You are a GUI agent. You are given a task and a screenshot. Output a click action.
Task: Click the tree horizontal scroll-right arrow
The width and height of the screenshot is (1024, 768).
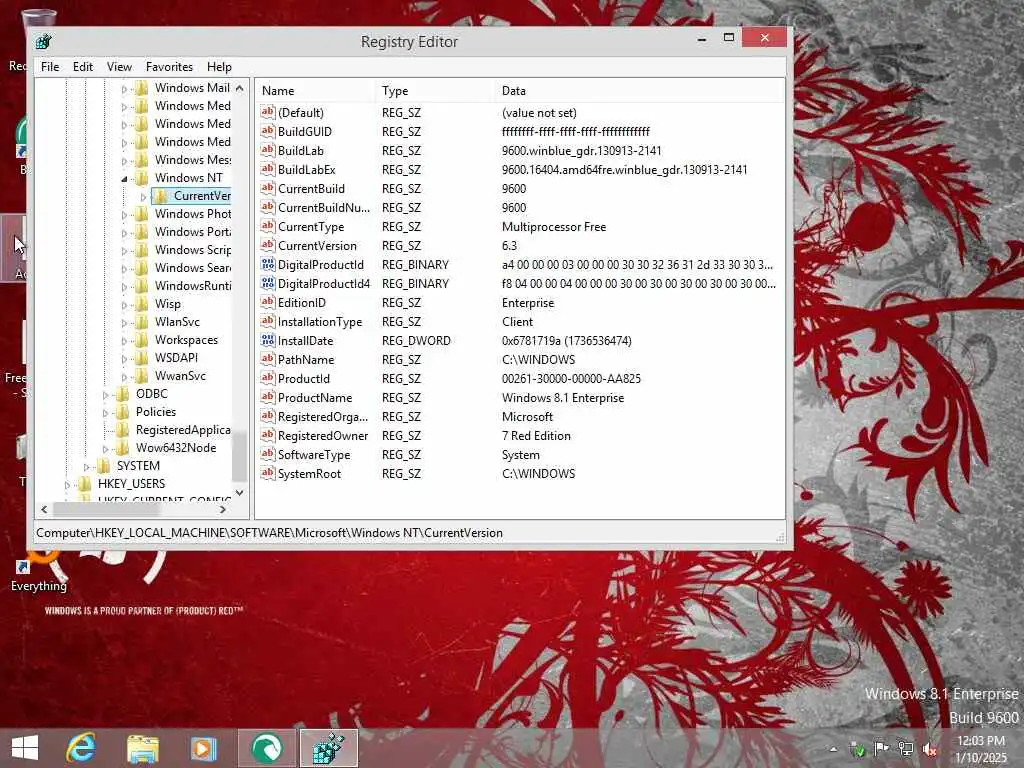pos(223,509)
